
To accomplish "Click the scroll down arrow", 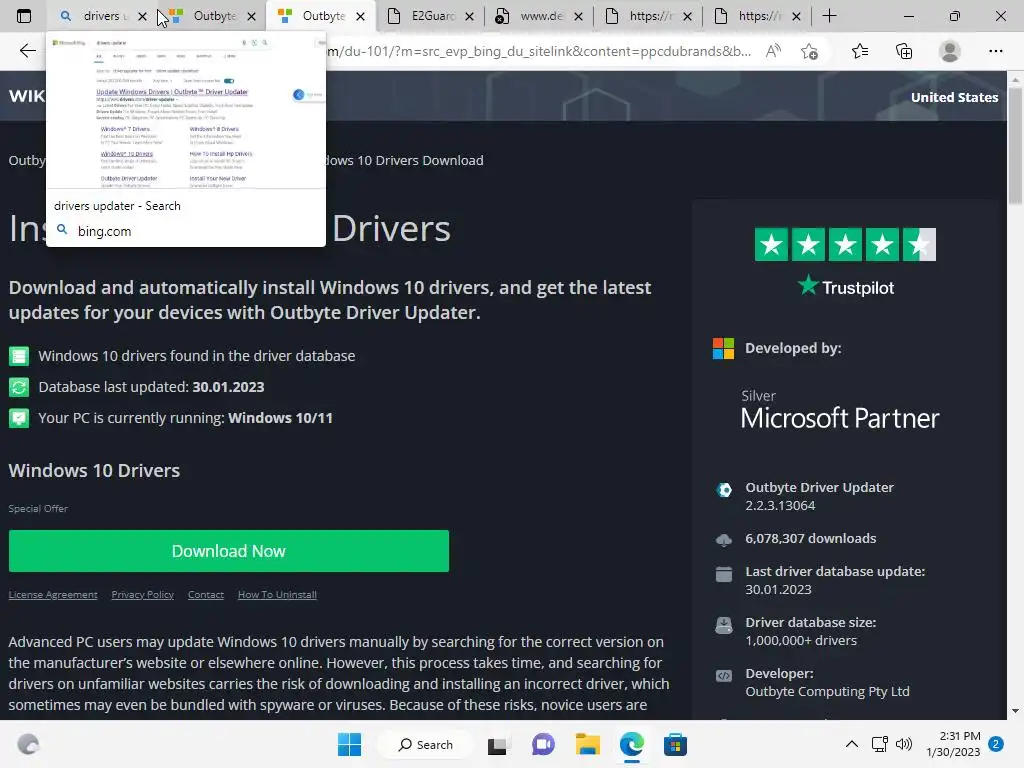I will (1015, 711).
